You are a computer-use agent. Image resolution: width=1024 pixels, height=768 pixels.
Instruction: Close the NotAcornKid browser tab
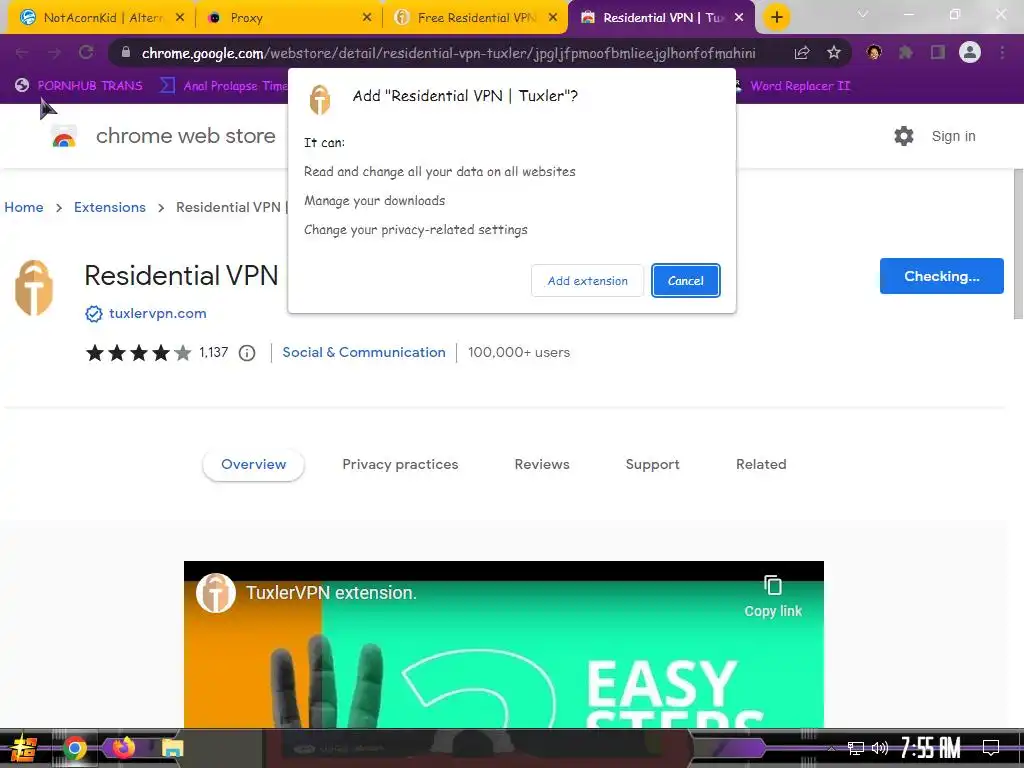coord(180,18)
